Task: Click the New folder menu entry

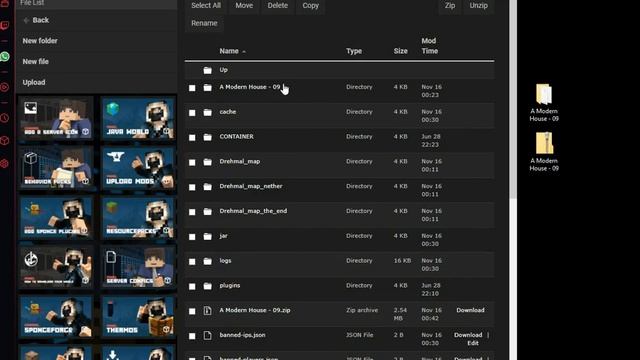Action: 40,41
